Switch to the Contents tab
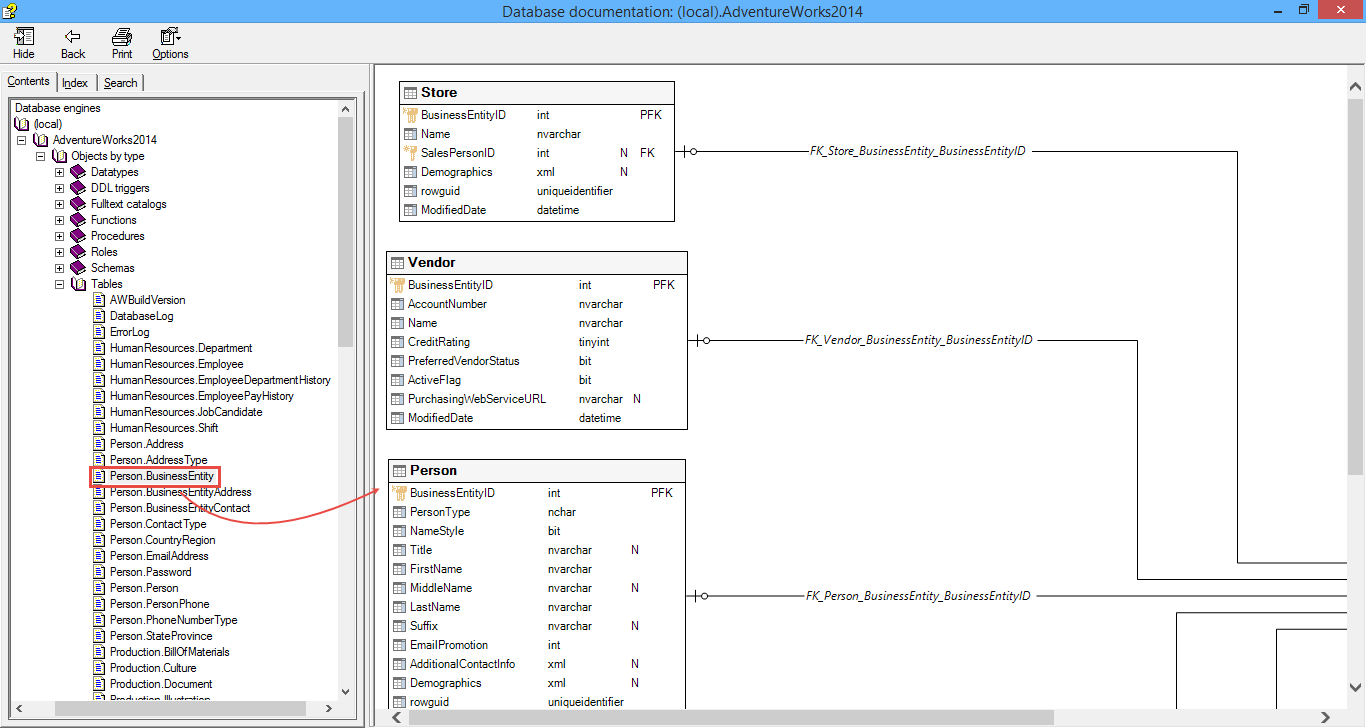This screenshot has height=728, width=1366. click(28, 82)
